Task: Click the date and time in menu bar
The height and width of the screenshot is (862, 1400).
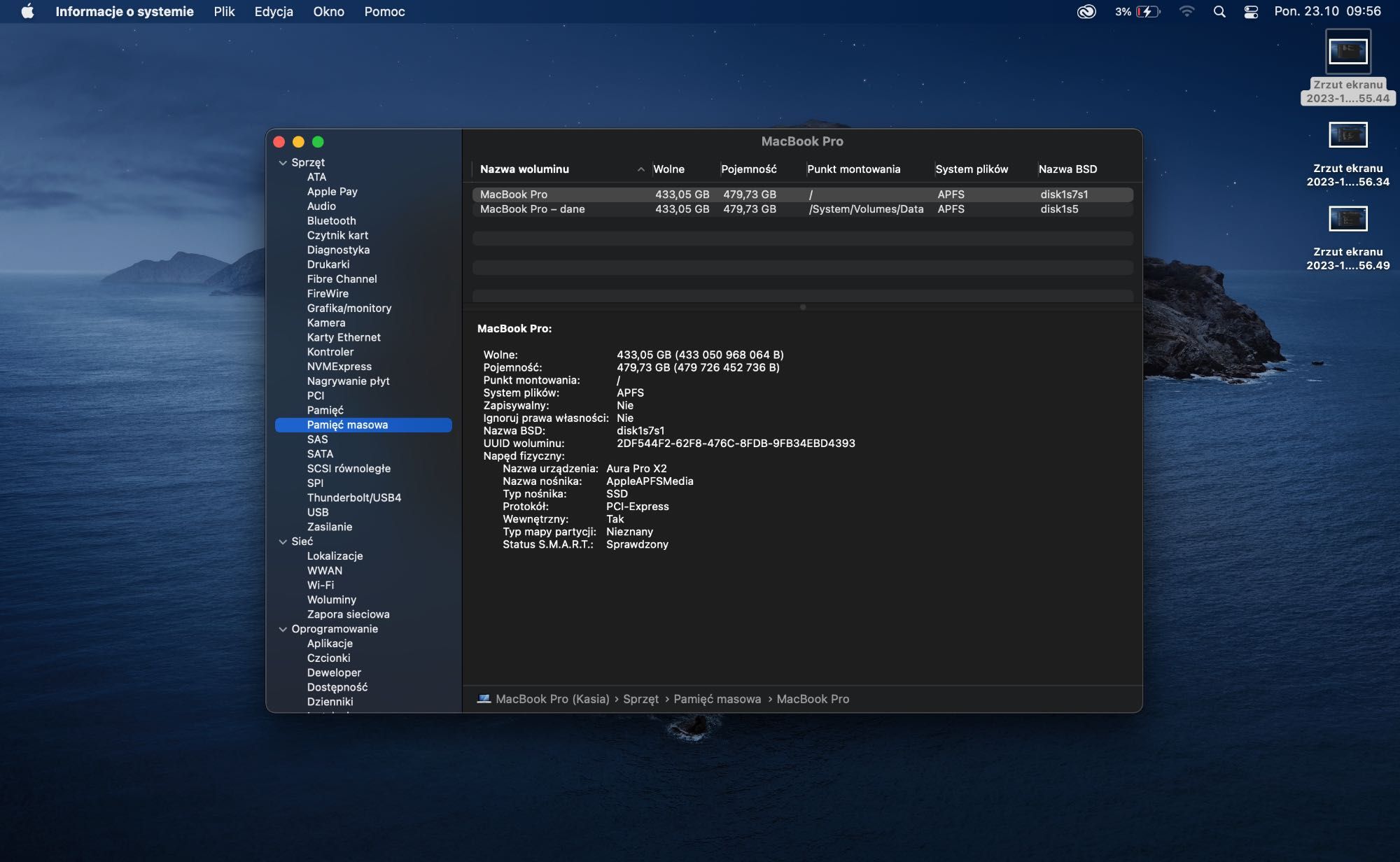Action: pyautogui.click(x=1327, y=11)
